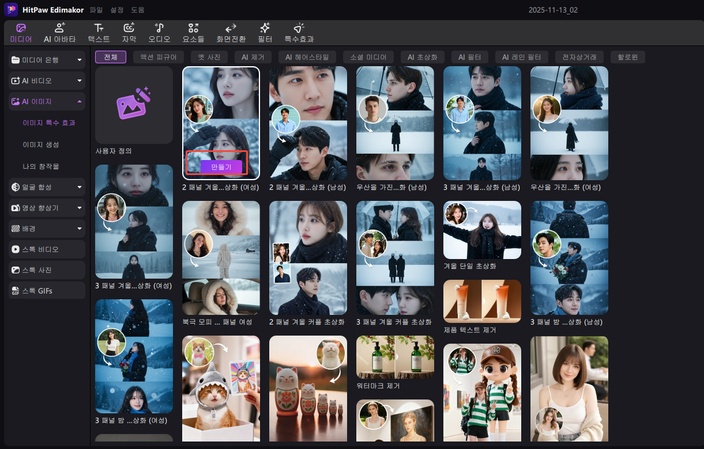The width and height of the screenshot is (704, 449).
Task: Expand the 얼굴 합성 sidebar section
Action: coord(44,186)
